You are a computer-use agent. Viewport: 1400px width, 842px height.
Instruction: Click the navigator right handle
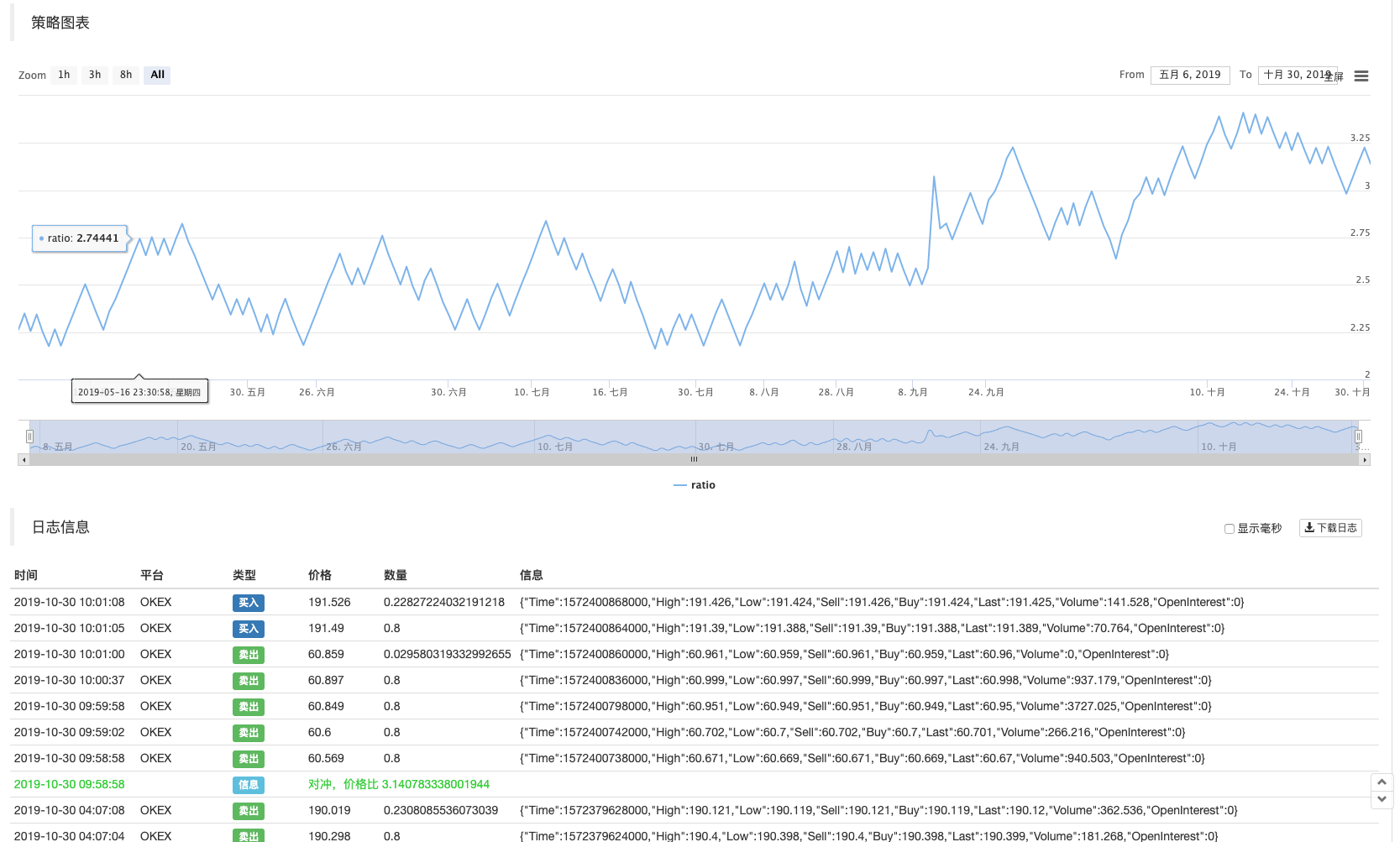point(1358,437)
